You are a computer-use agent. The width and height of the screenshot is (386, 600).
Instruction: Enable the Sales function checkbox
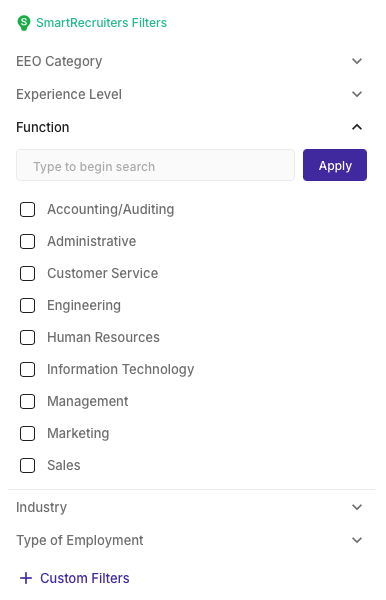(28, 466)
